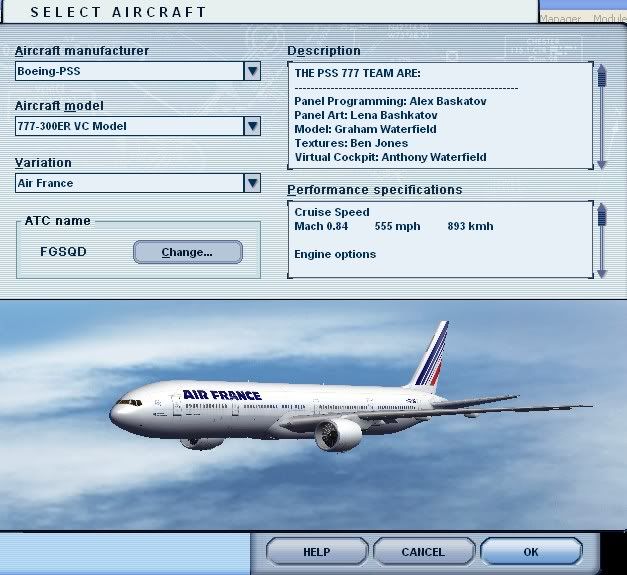Open the Aircraft model dropdown arrow

[x=252, y=126]
